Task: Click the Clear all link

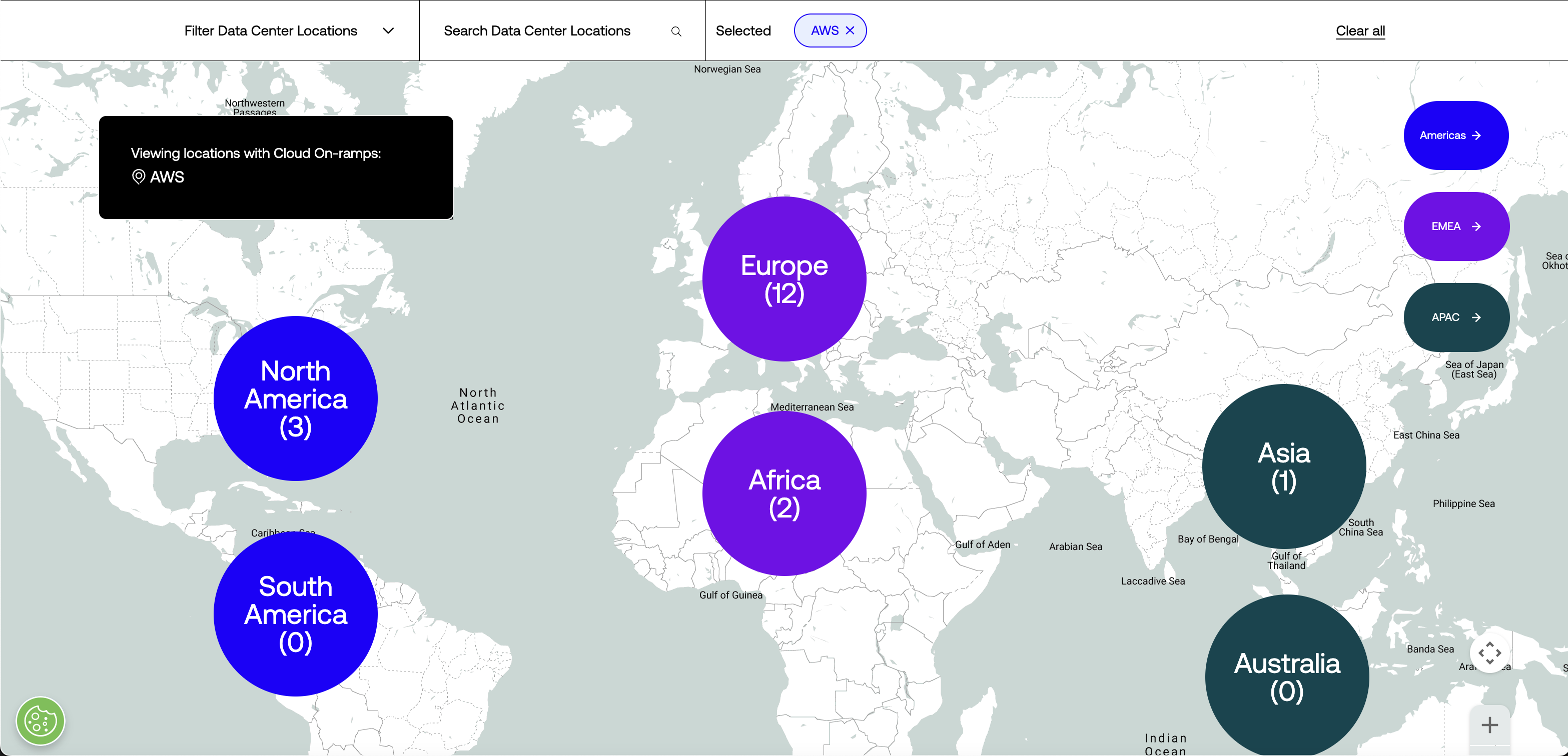Action: [x=1360, y=30]
